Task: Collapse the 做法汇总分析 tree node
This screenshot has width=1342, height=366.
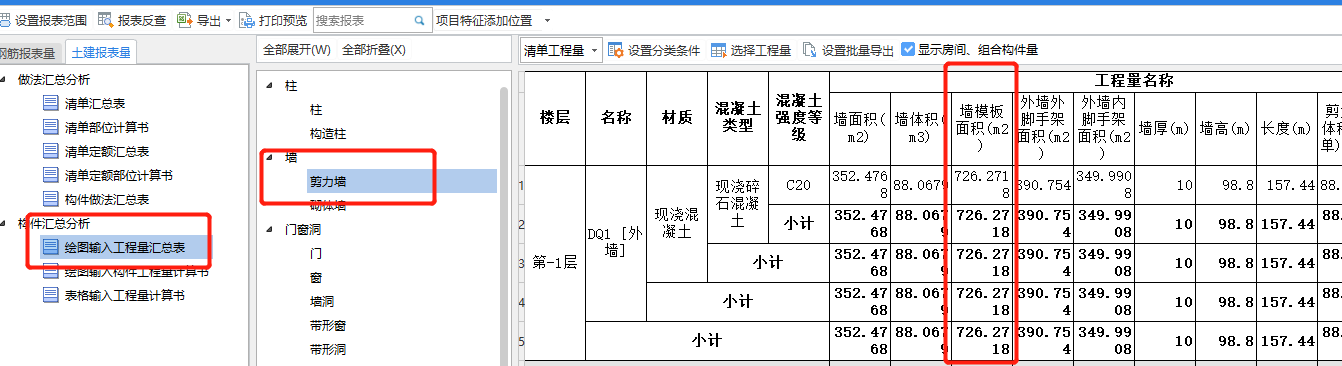Action: (4, 80)
